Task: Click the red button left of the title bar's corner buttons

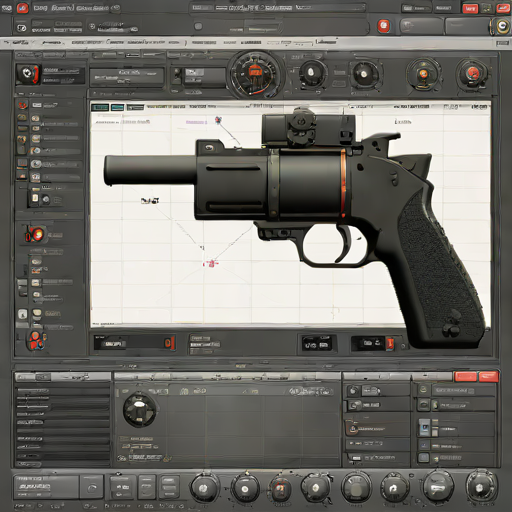Action: [470, 8]
